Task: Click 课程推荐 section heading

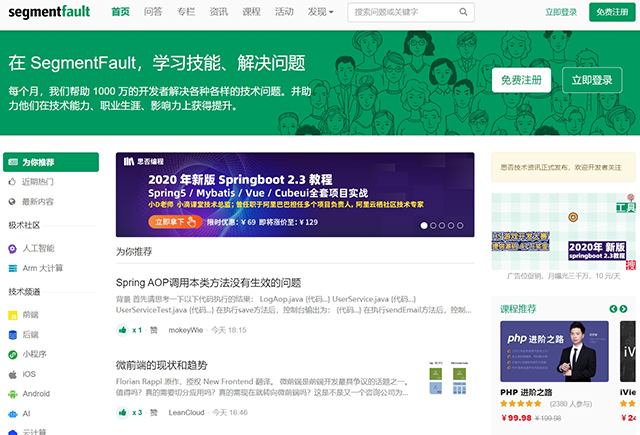Action: coord(518,309)
